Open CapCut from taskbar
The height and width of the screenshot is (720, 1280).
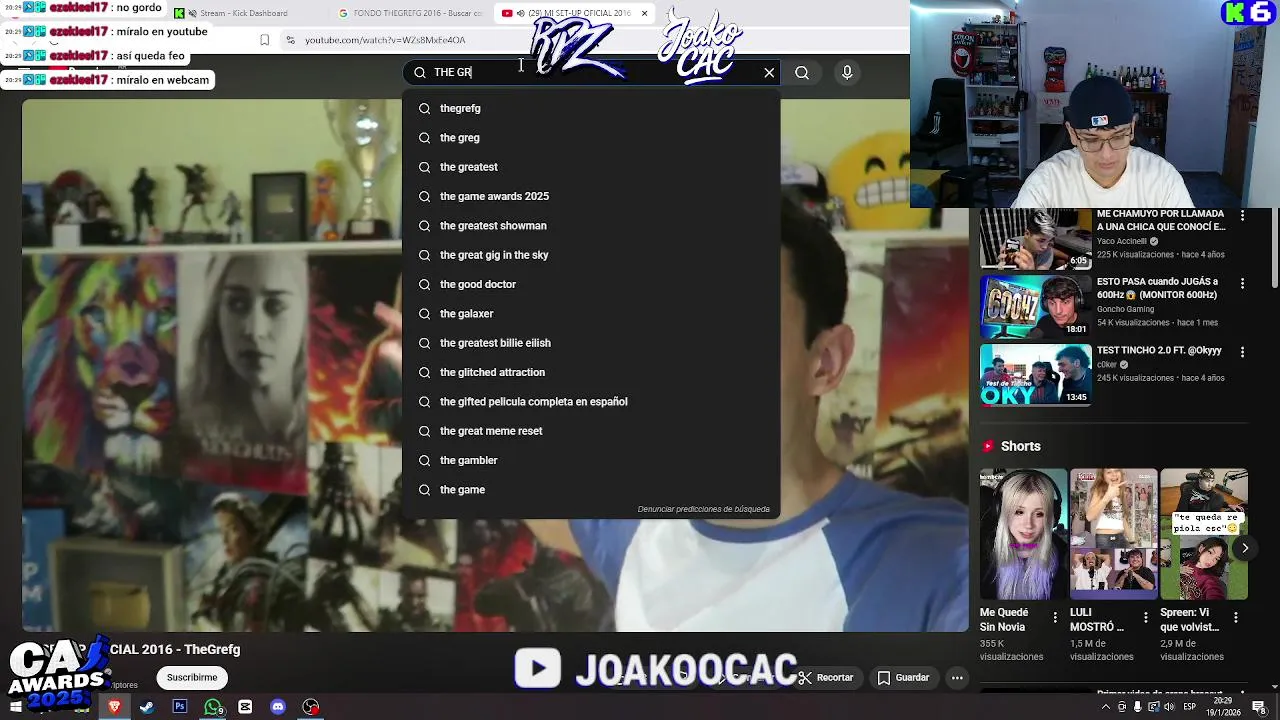coord(245,706)
